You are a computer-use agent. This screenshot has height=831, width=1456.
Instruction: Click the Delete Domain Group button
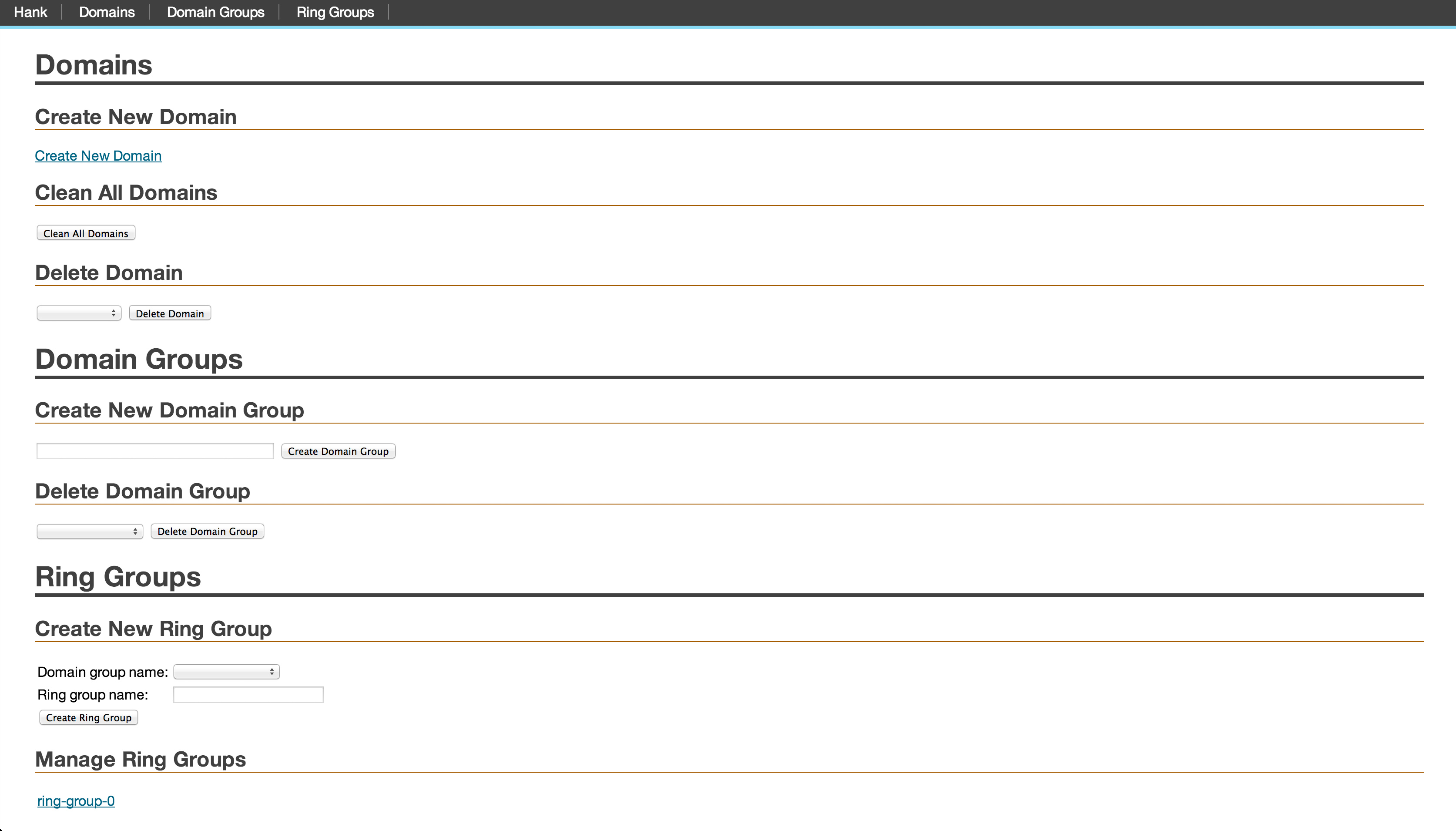(x=207, y=531)
